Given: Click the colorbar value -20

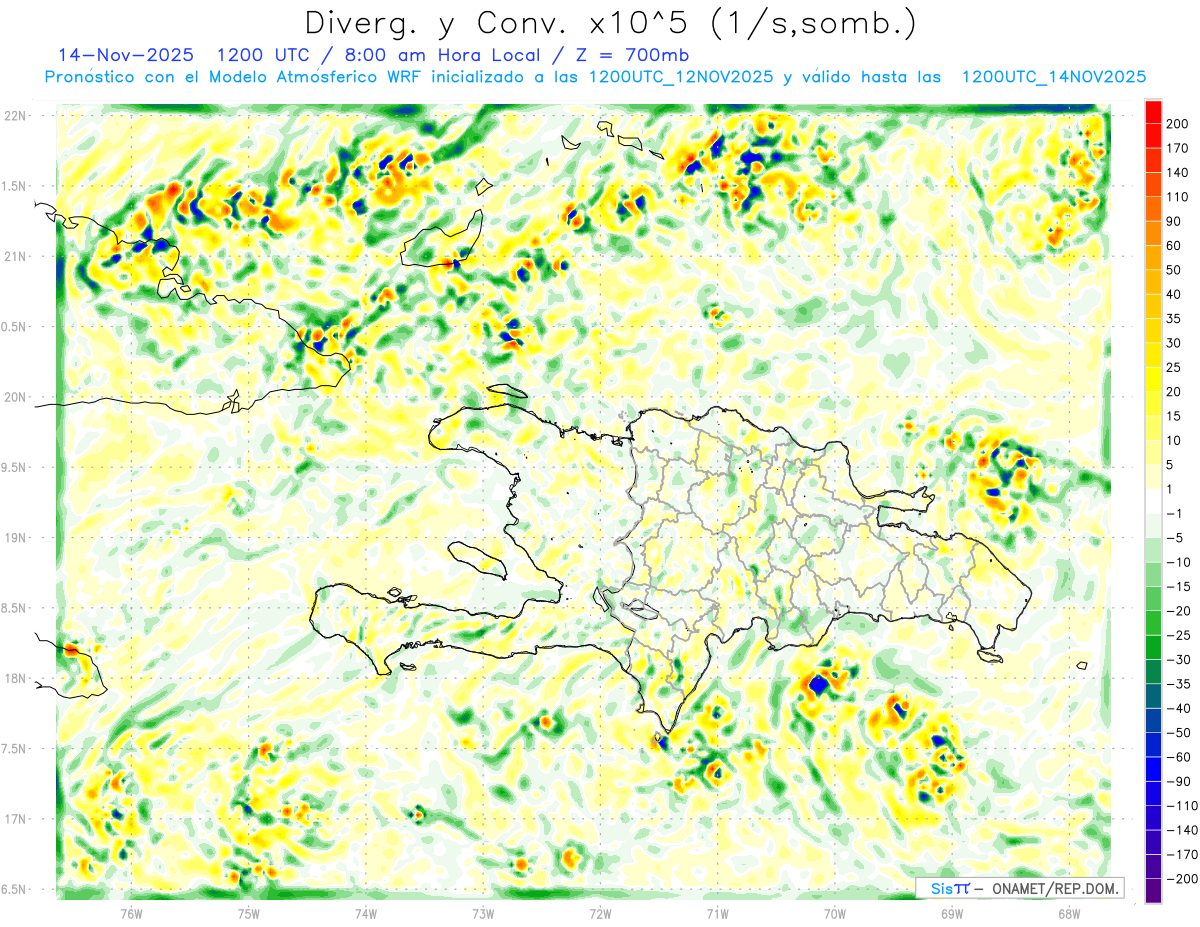Looking at the screenshot, I should click(x=1179, y=611).
